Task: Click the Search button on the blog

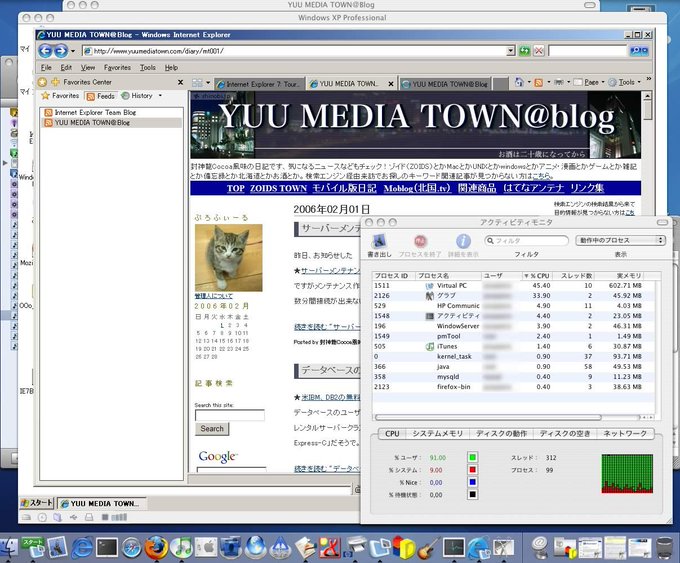Action: tap(212, 429)
